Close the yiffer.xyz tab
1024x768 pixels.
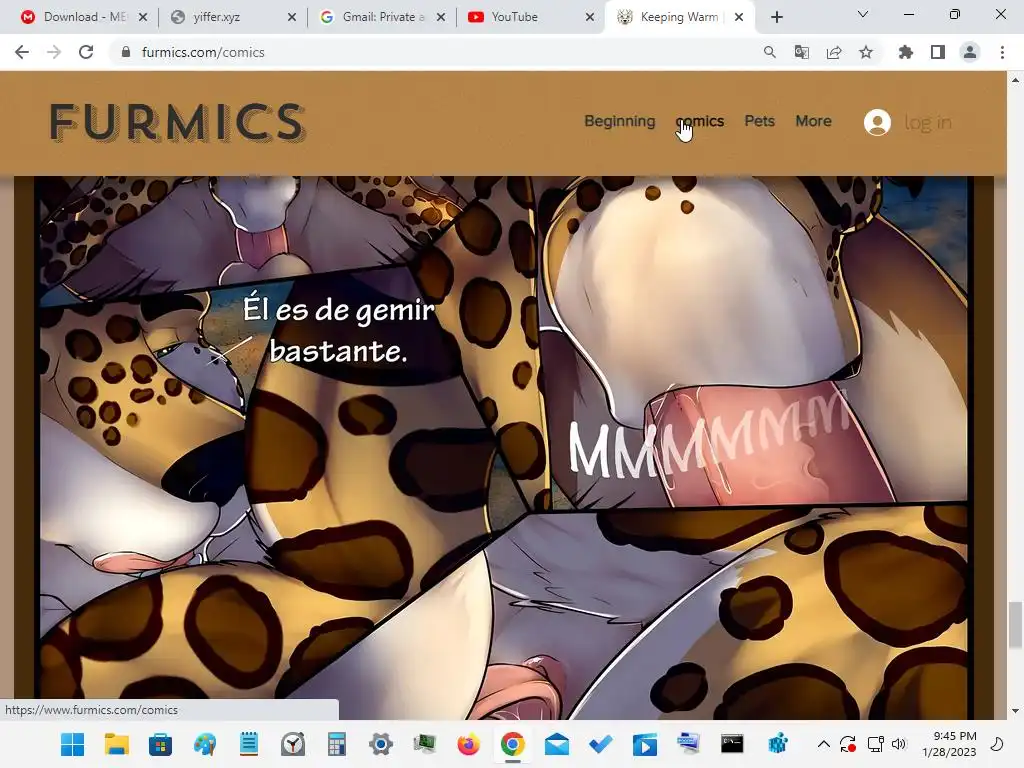pyautogui.click(x=292, y=17)
